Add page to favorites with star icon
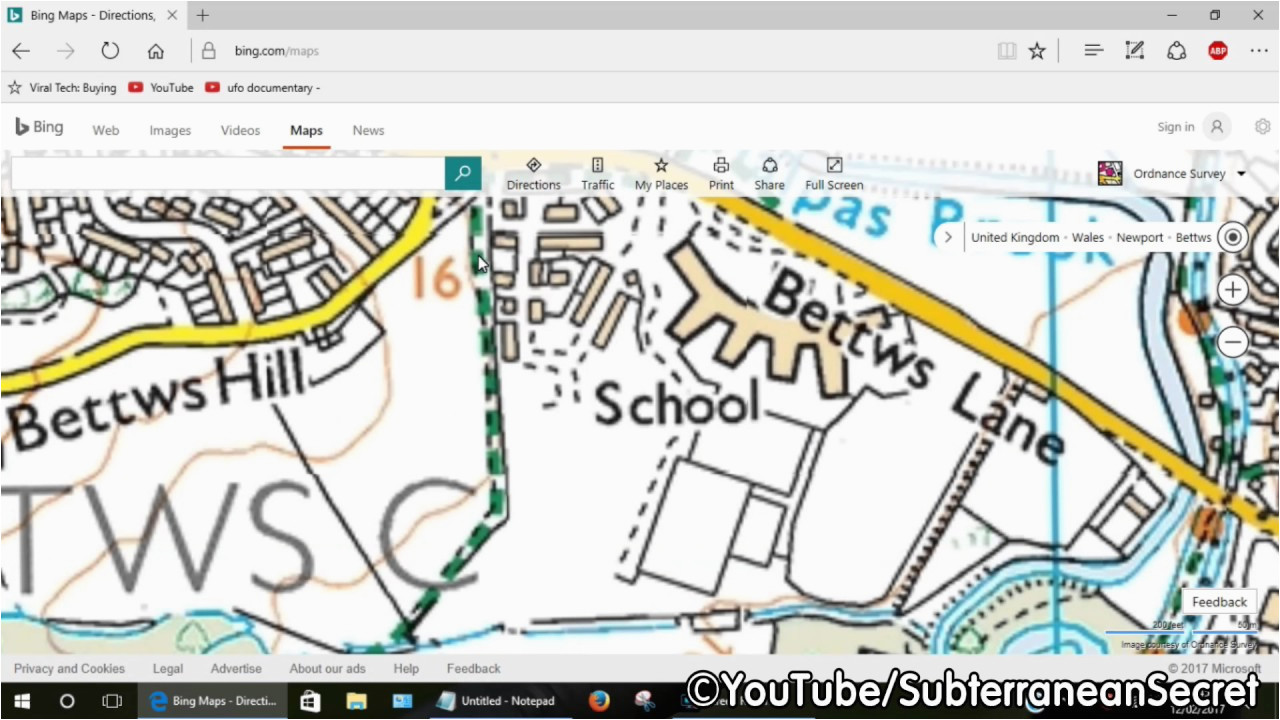 point(1037,51)
